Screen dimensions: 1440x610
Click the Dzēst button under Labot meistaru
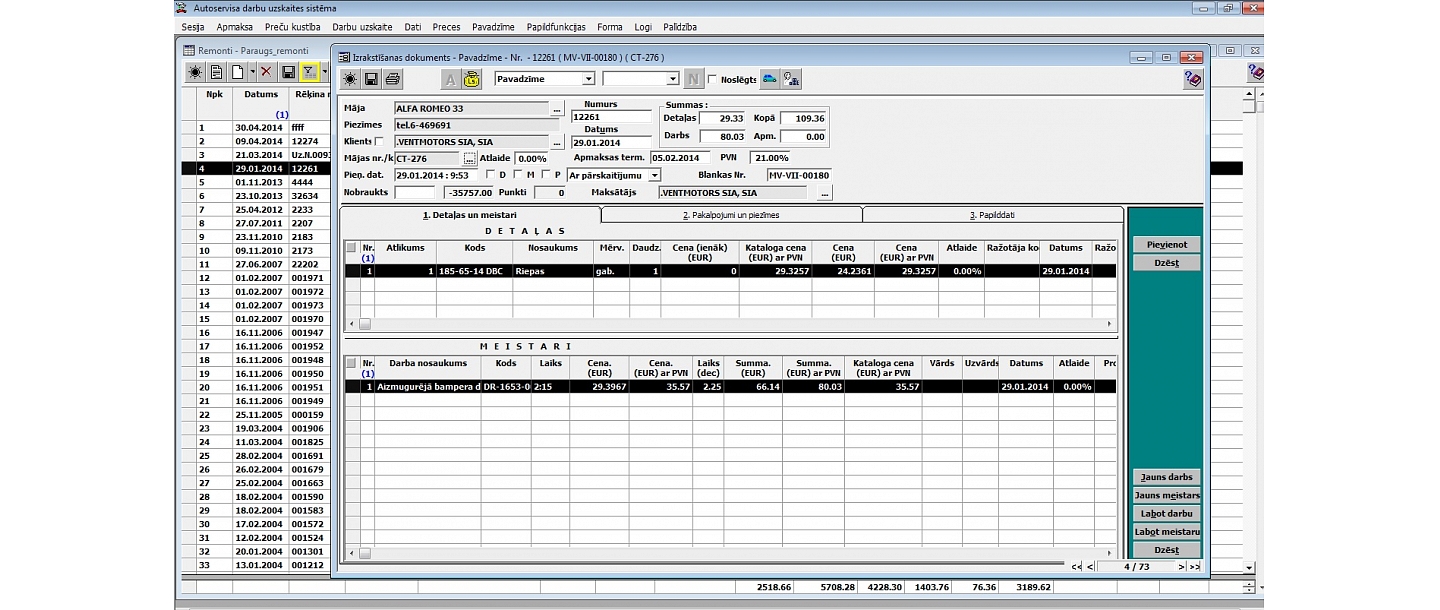tap(1167, 550)
